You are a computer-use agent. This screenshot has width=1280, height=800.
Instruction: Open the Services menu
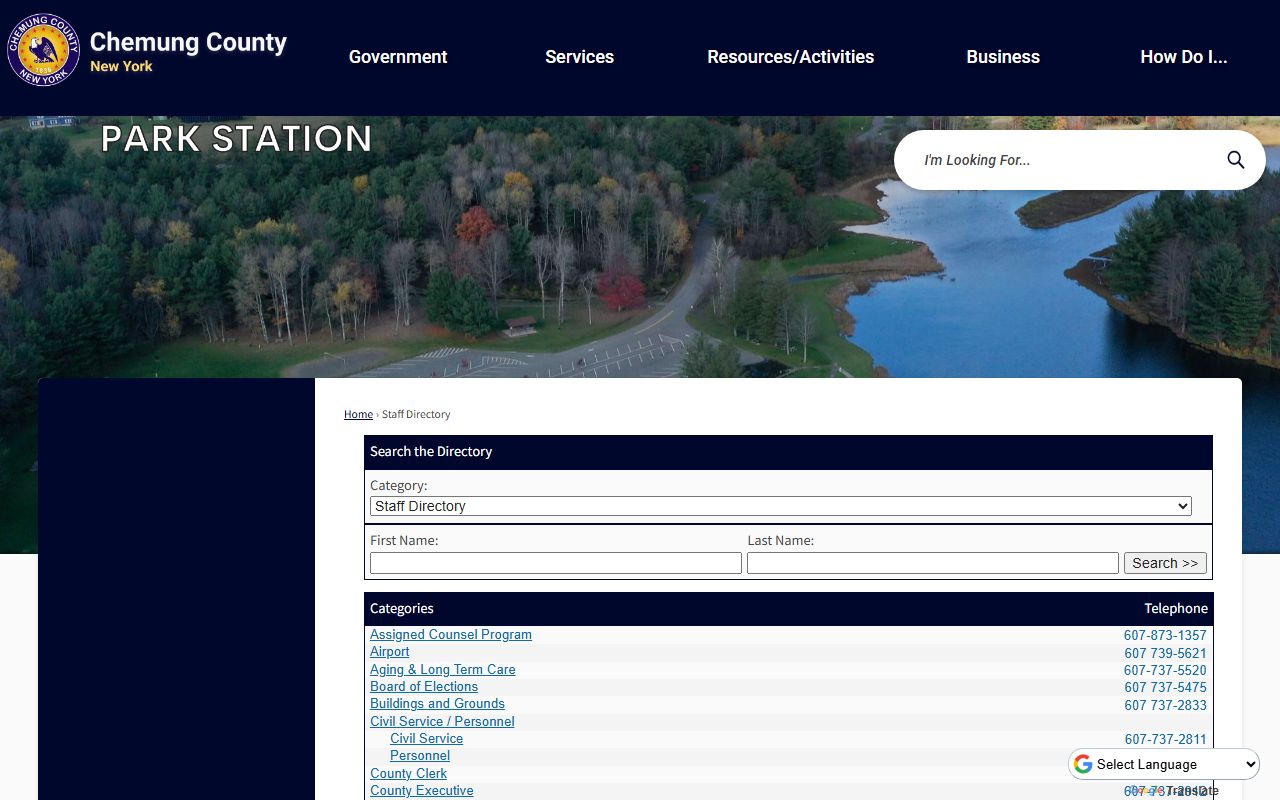click(579, 57)
